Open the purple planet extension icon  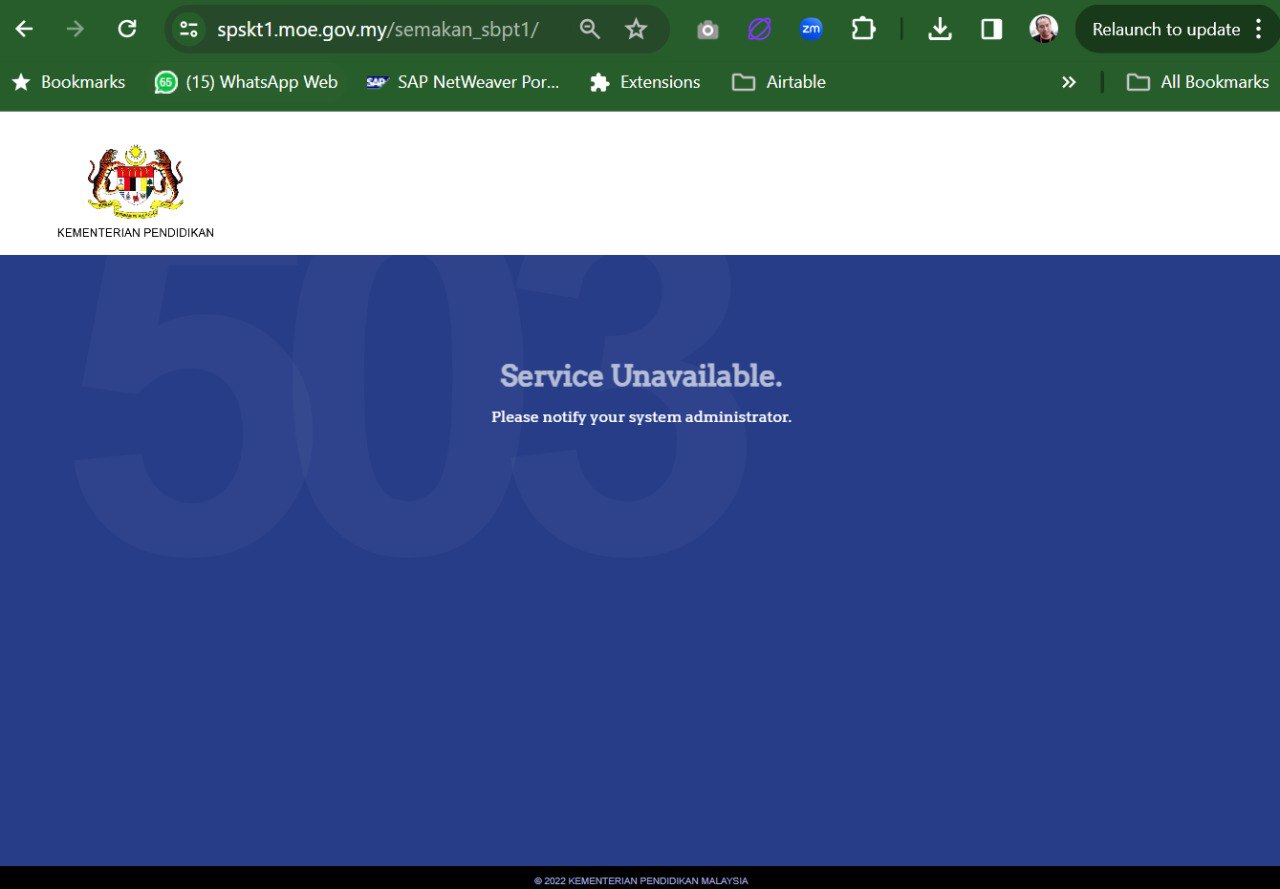[x=759, y=29]
